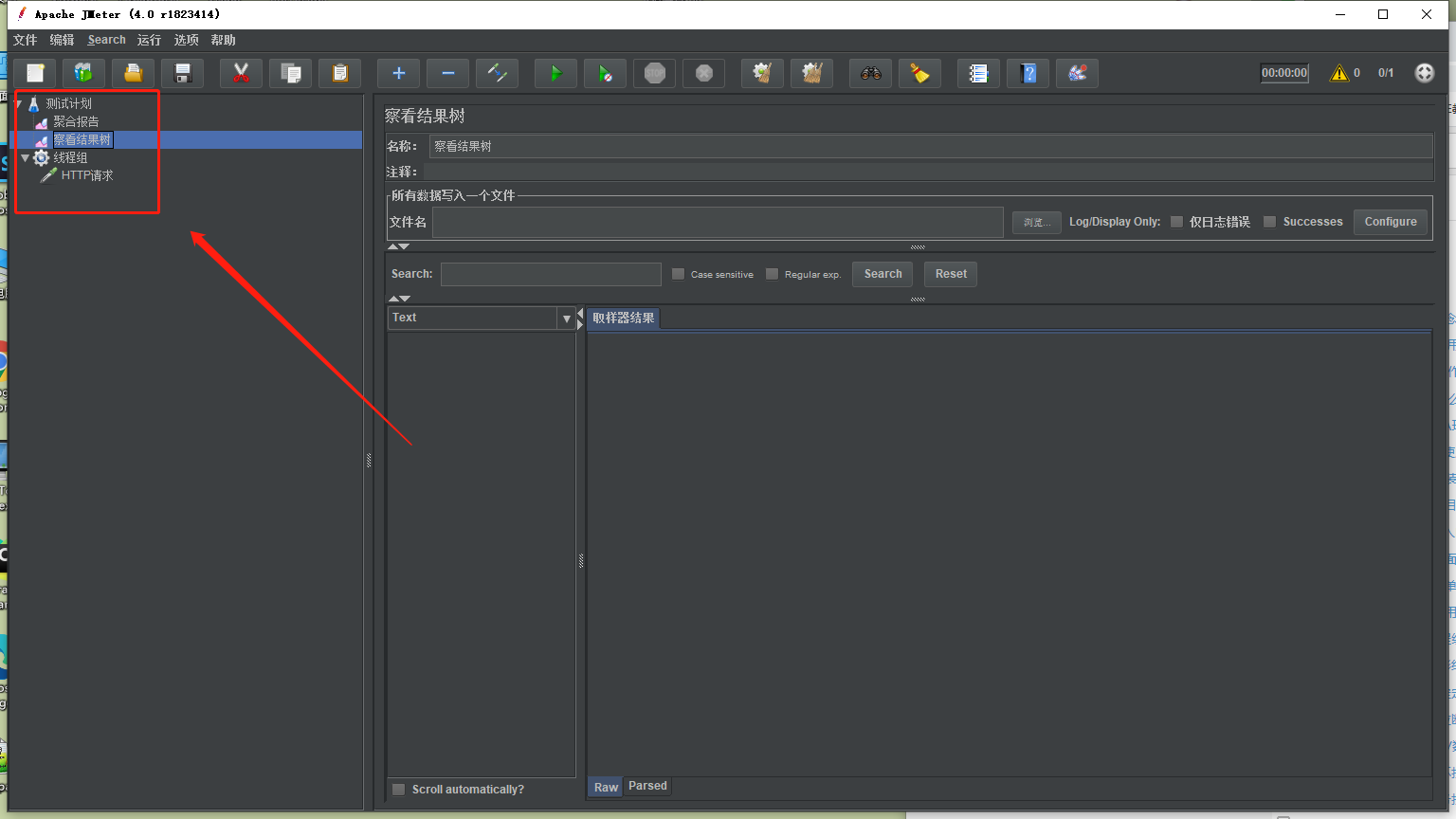
Task: Clear all results with double broom icon
Action: tap(811, 73)
